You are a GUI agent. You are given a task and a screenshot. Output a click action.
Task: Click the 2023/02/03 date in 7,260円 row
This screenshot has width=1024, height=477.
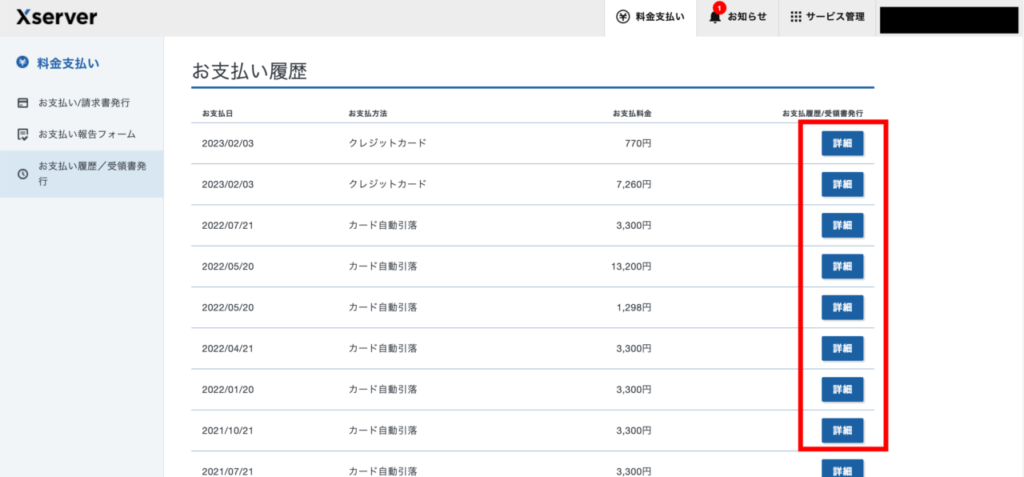[227, 184]
